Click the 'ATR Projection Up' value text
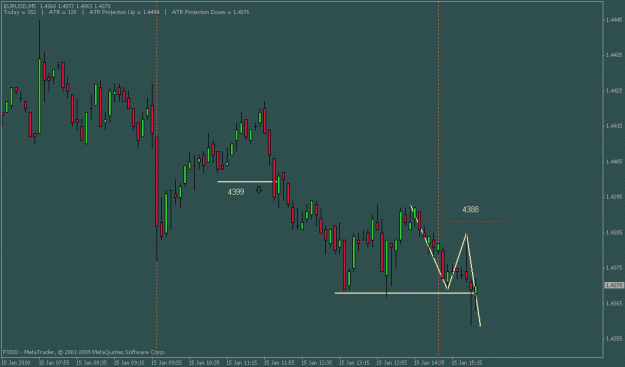This screenshot has width=625, height=367. pyautogui.click(x=124, y=12)
